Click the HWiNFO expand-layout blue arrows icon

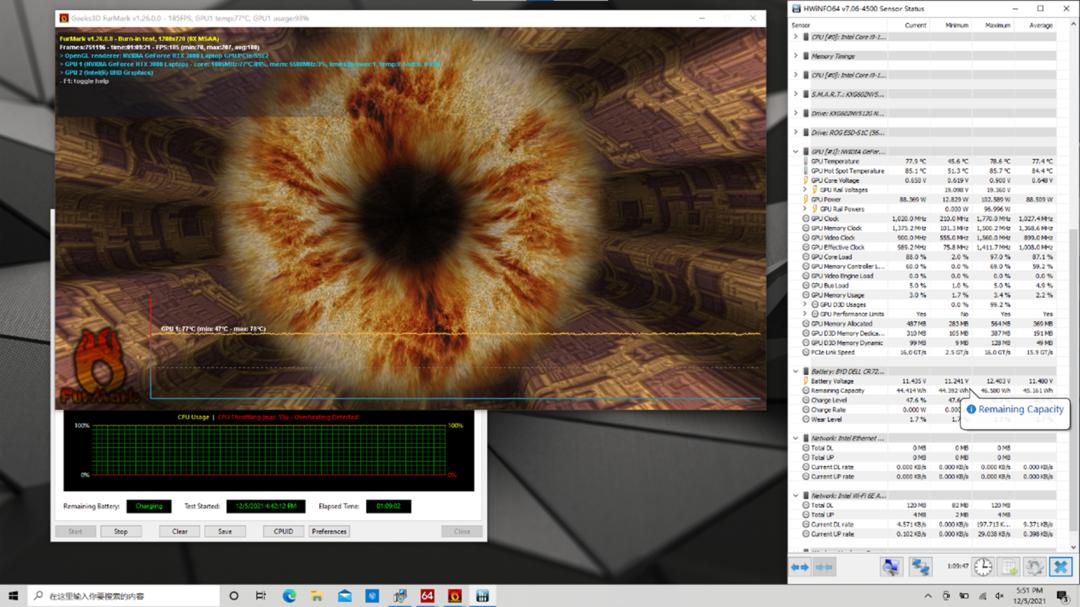(x=800, y=567)
